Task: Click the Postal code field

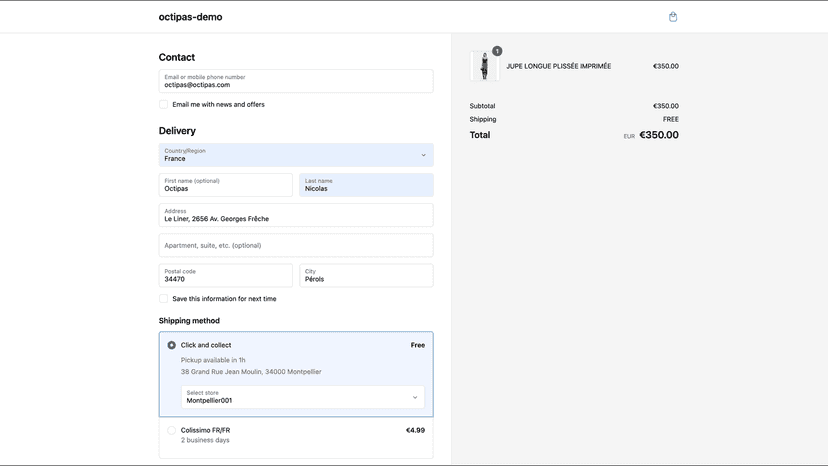Action: pos(225,275)
